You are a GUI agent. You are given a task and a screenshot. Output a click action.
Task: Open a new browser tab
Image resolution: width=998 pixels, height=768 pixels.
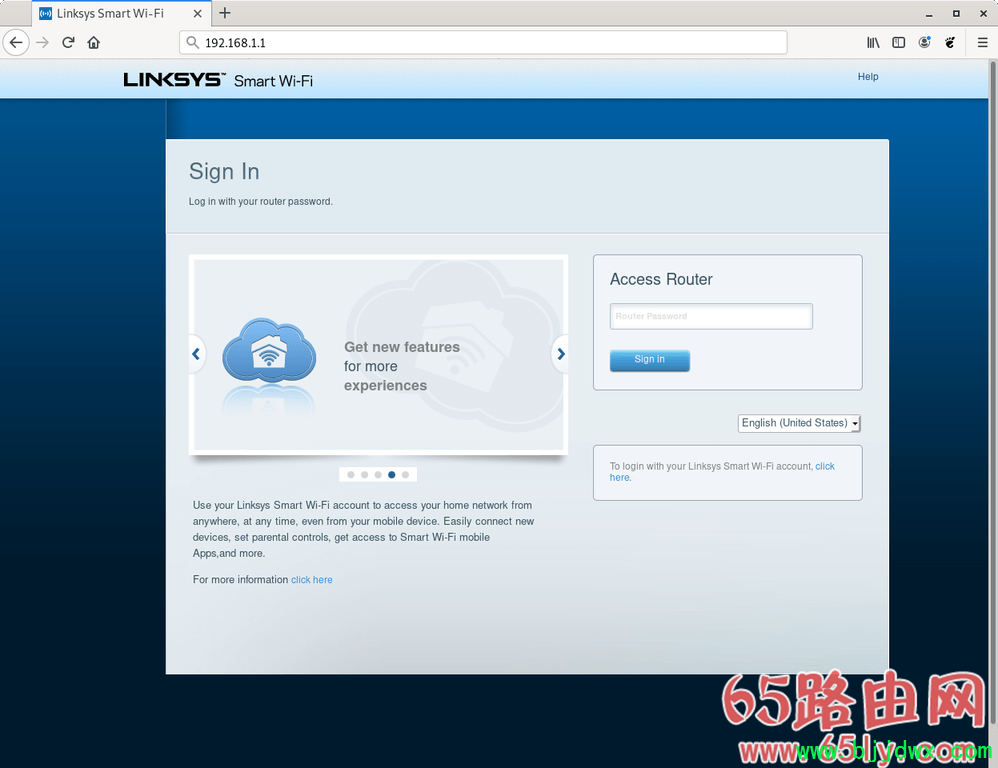point(225,13)
